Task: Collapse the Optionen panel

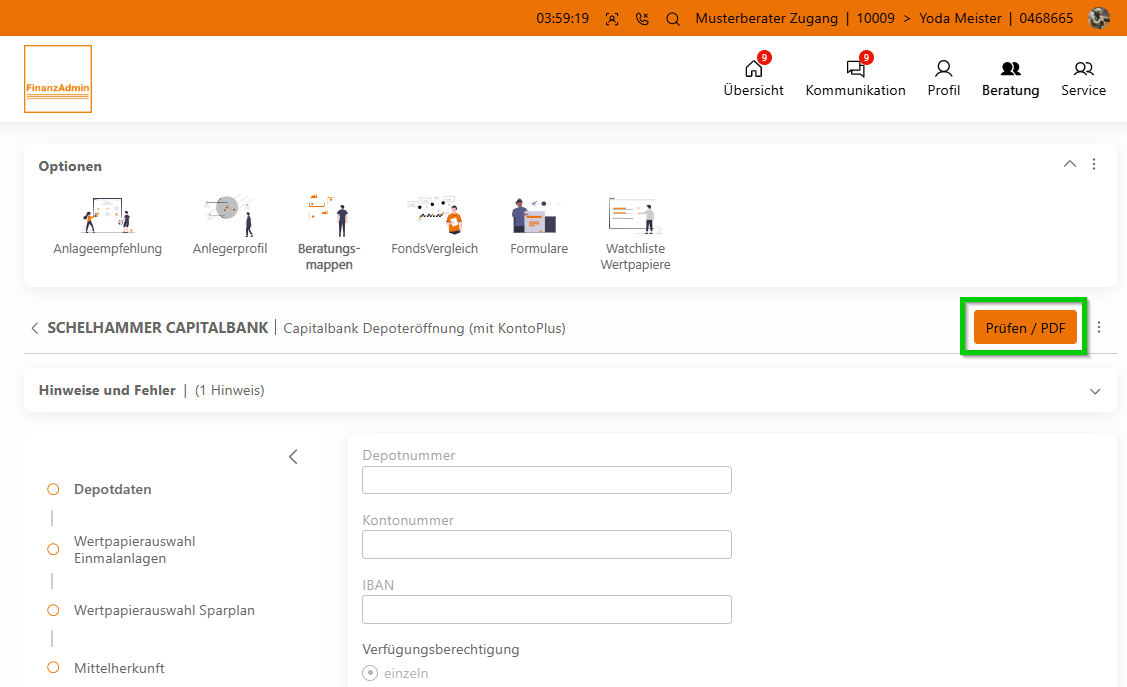Action: (x=1070, y=164)
